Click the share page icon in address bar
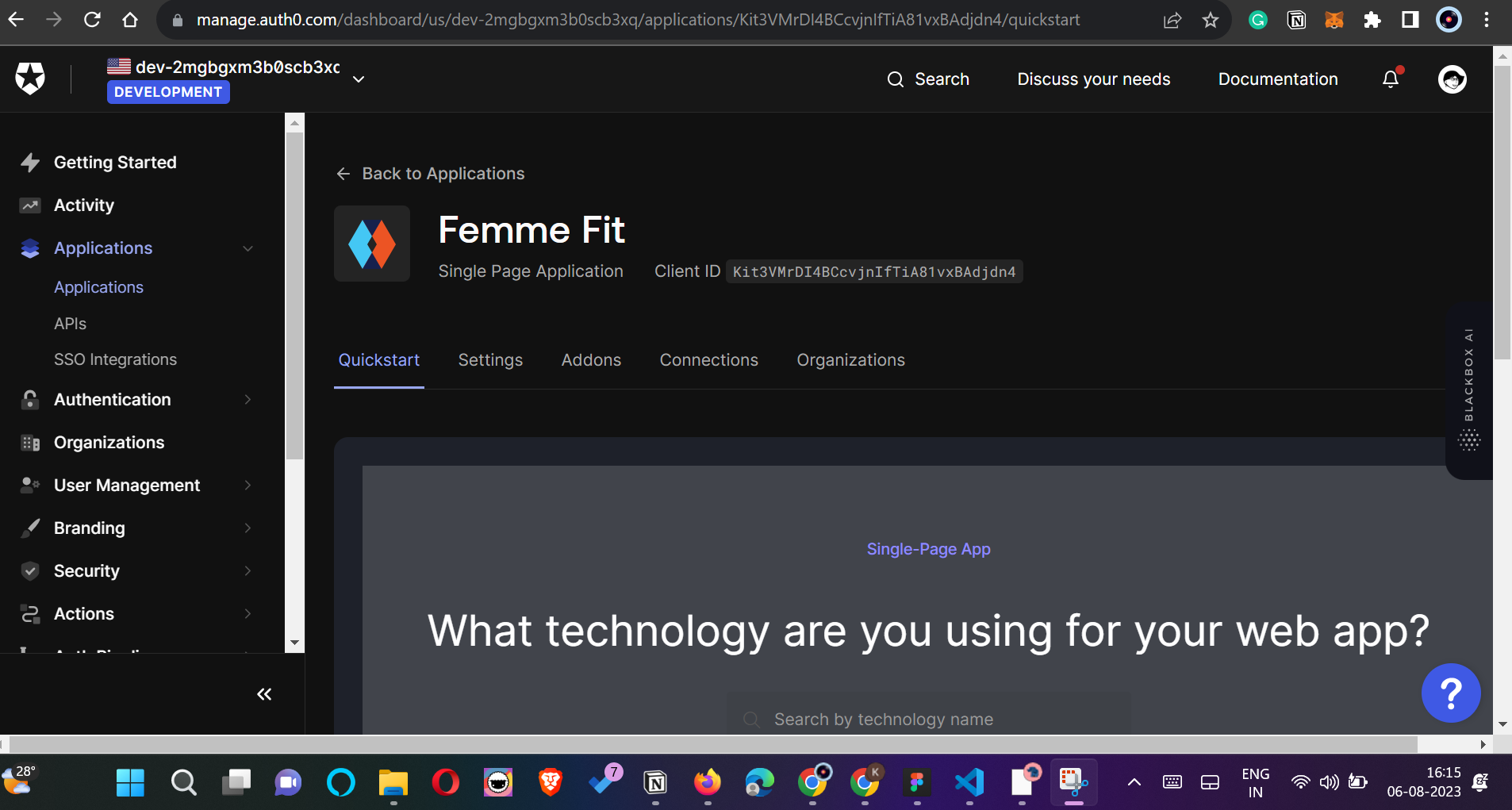Screen dimensions: 1512x810 coord(1172,20)
